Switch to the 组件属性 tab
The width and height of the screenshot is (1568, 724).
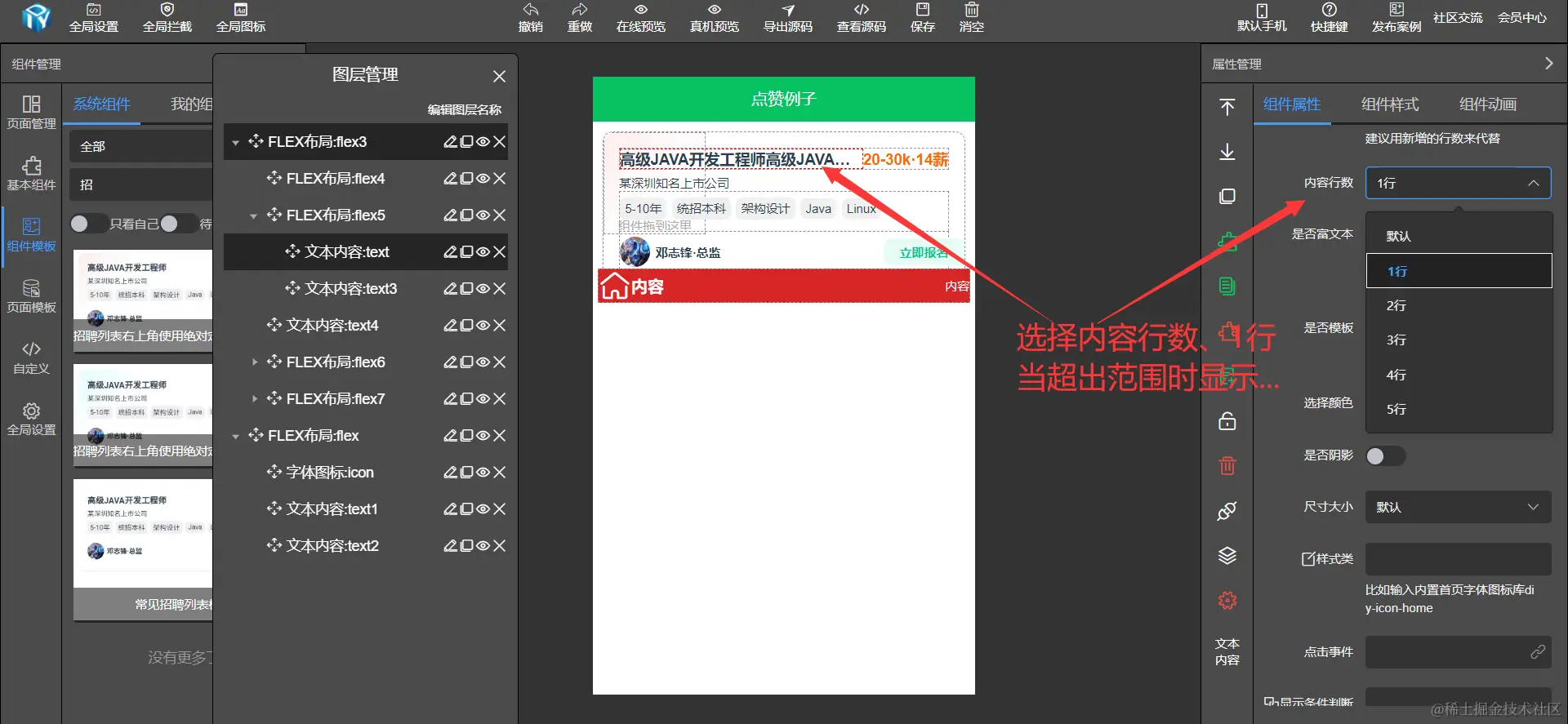1292,104
